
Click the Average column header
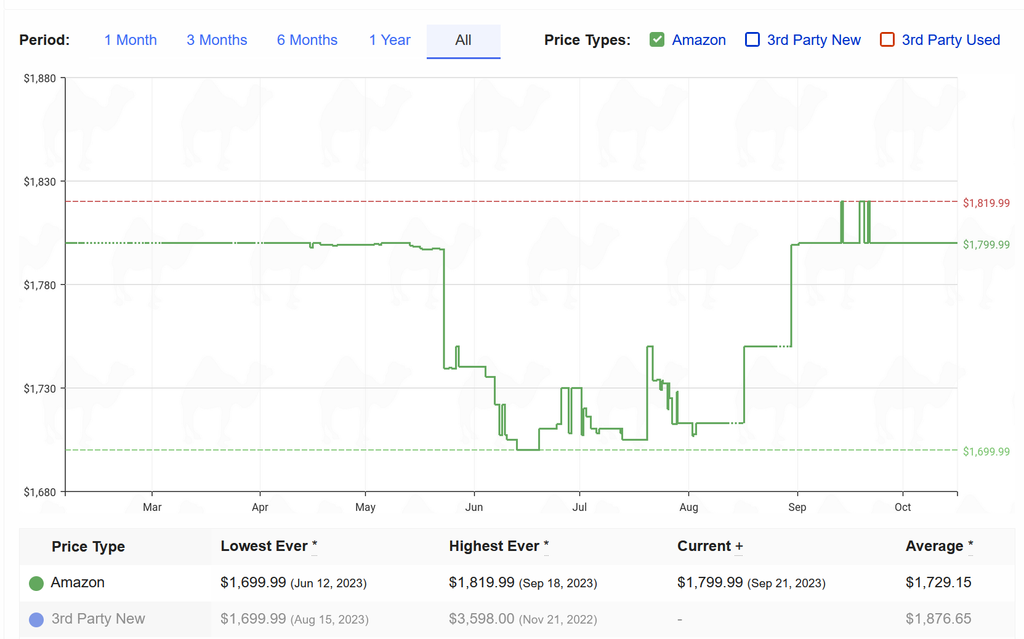click(x=938, y=546)
